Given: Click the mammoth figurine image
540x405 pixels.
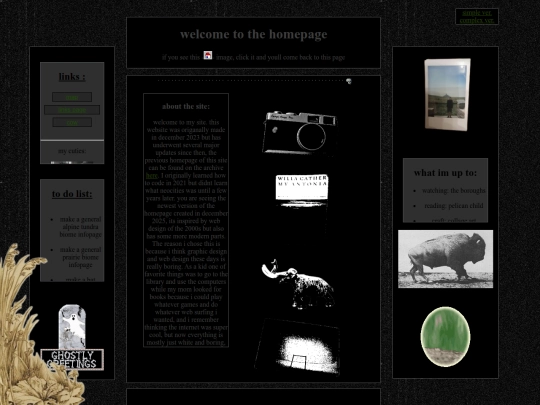Looking at the screenshot, I should point(298,284).
